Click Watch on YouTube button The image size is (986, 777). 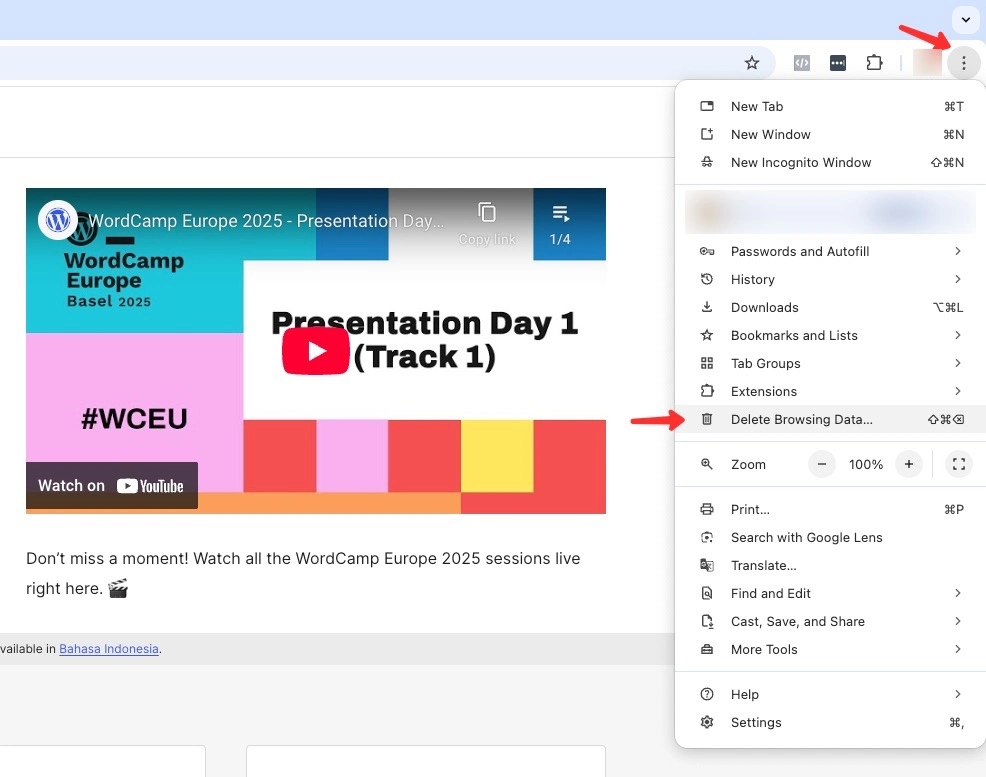coord(111,485)
